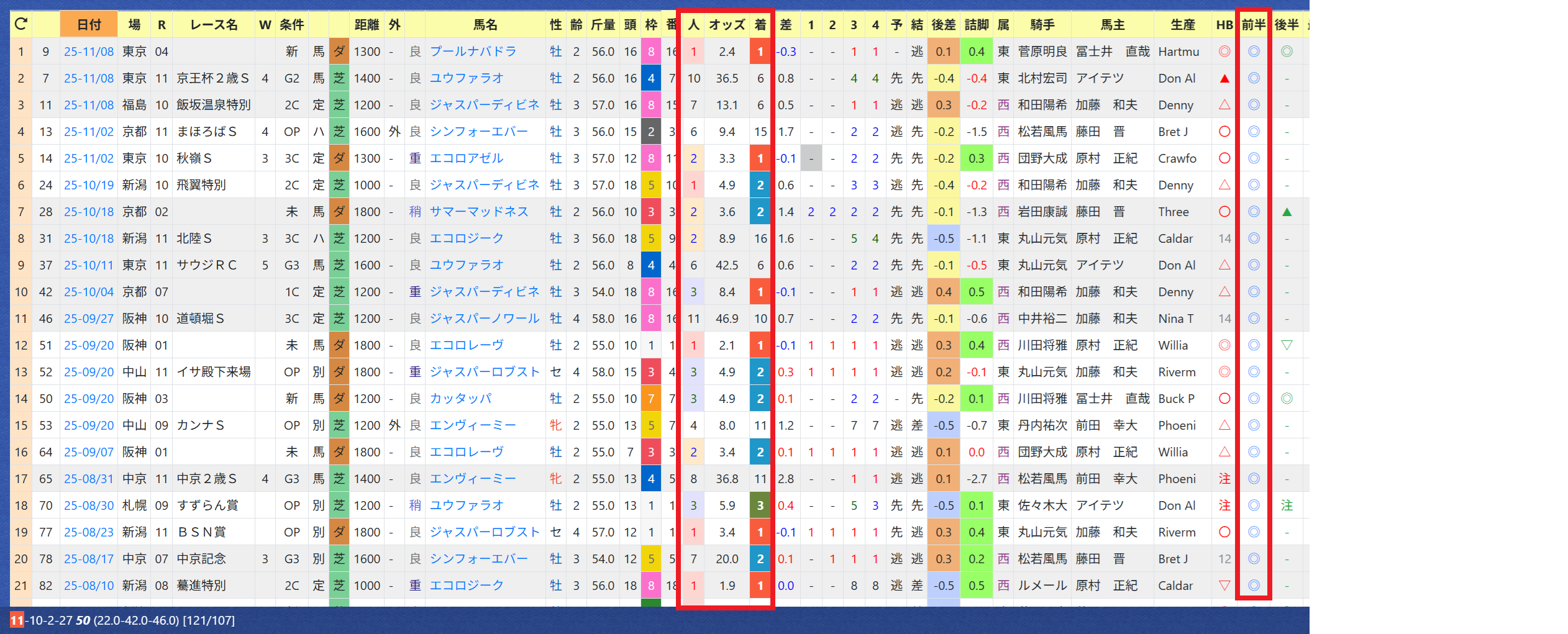This screenshot has width=1568, height=634.
Task: Click the green 着 3 cell in the すずらん賞 row
Action: tap(760, 505)
